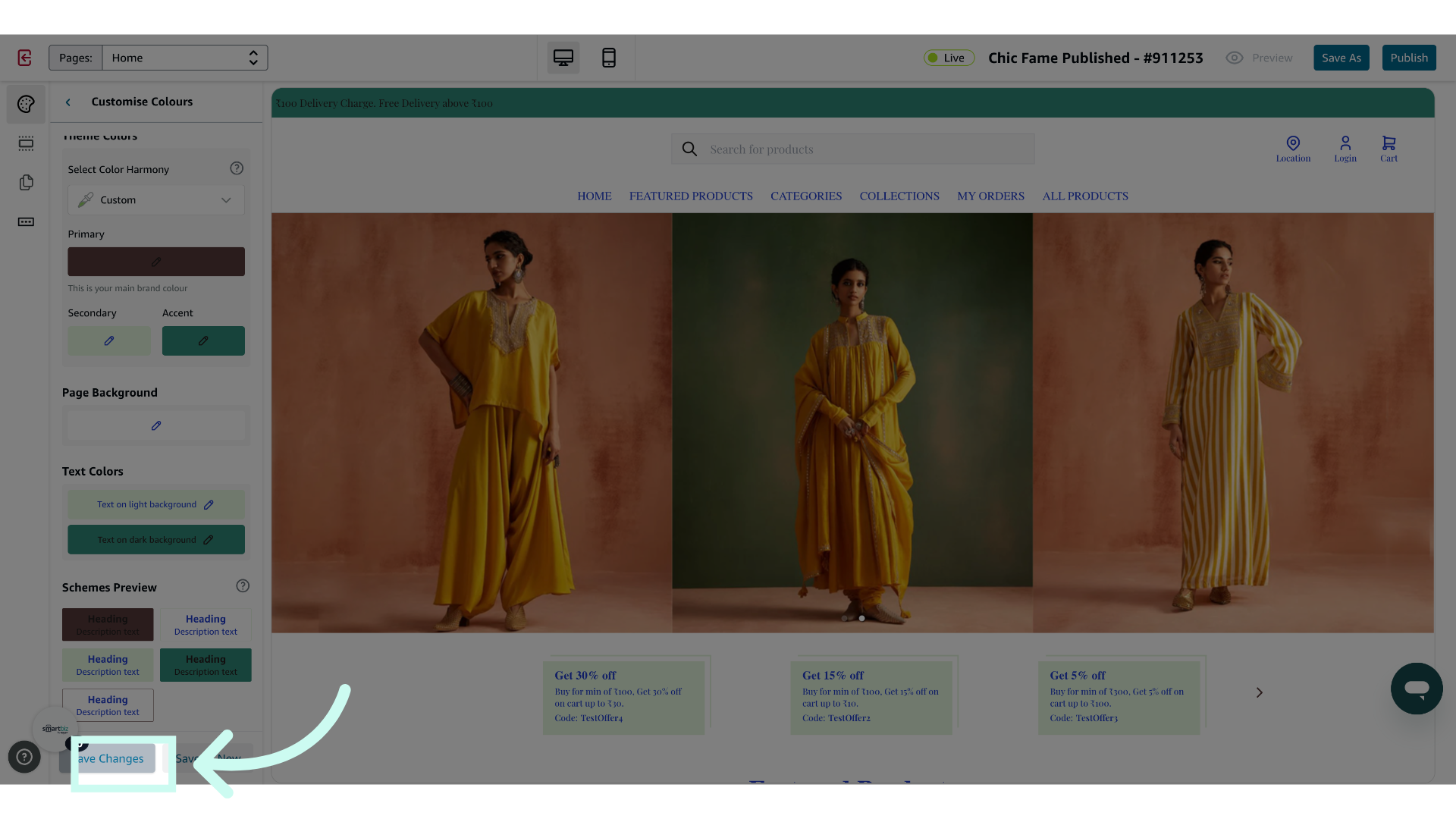The width and height of the screenshot is (1456, 819).
Task: Click the center banner image with green backdrop
Action: click(852, 423)
